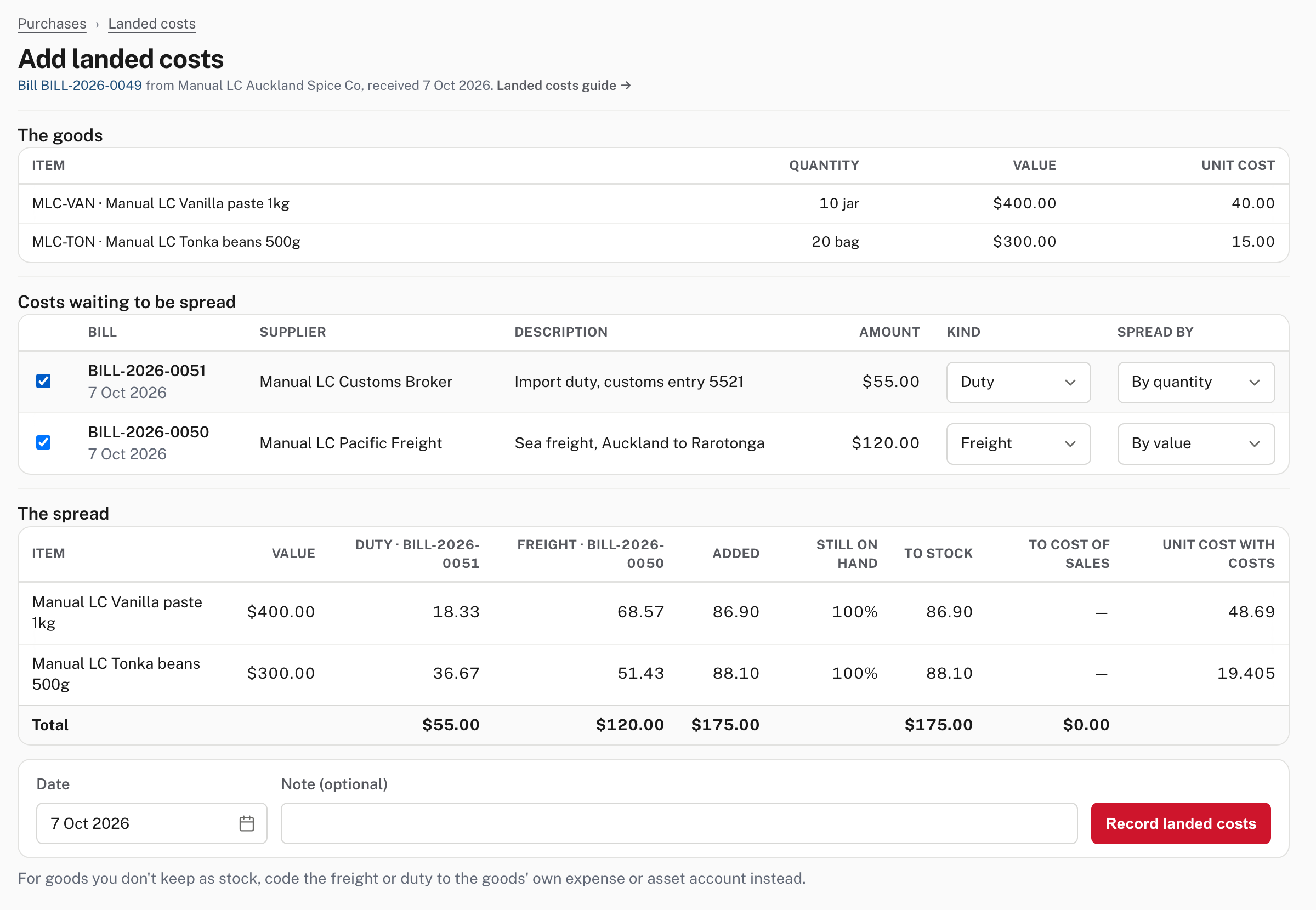The width and height of the screenshot is (1316, 910).
Task: Change the By quantity spread dropdown
Action: [1196, 382]
